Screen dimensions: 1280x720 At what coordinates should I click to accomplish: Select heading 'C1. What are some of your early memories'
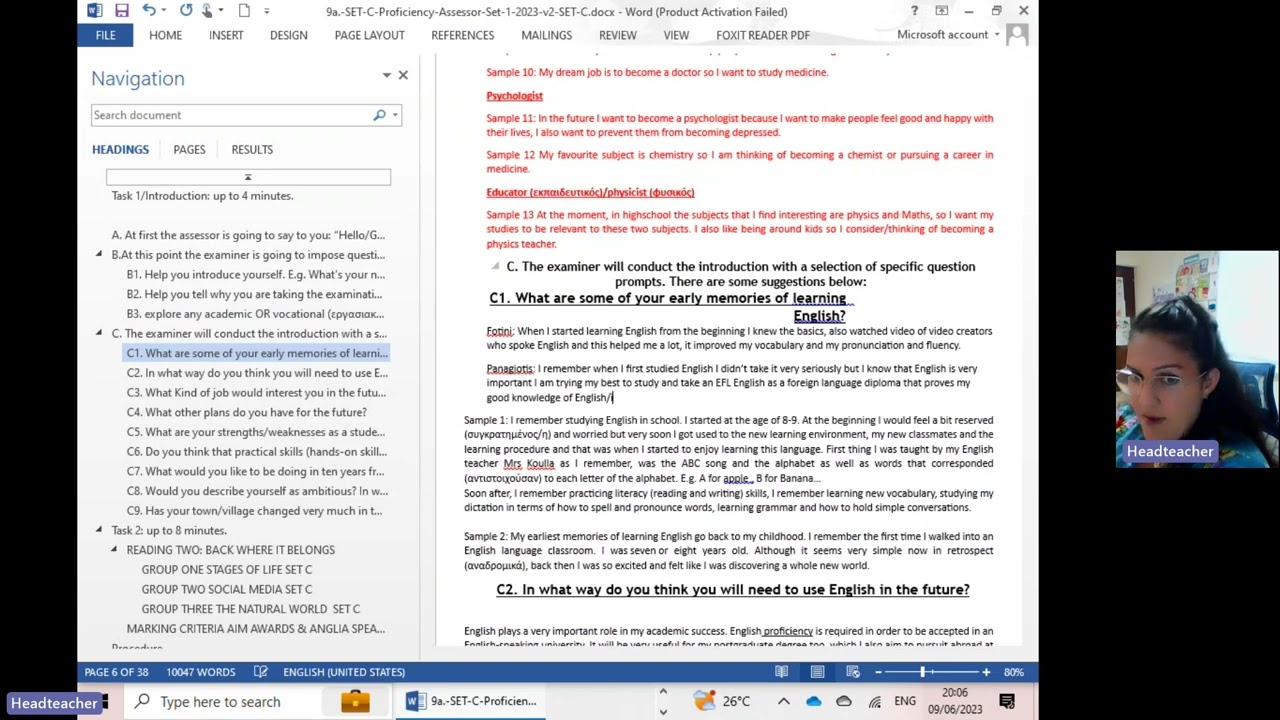coord(256,353)
